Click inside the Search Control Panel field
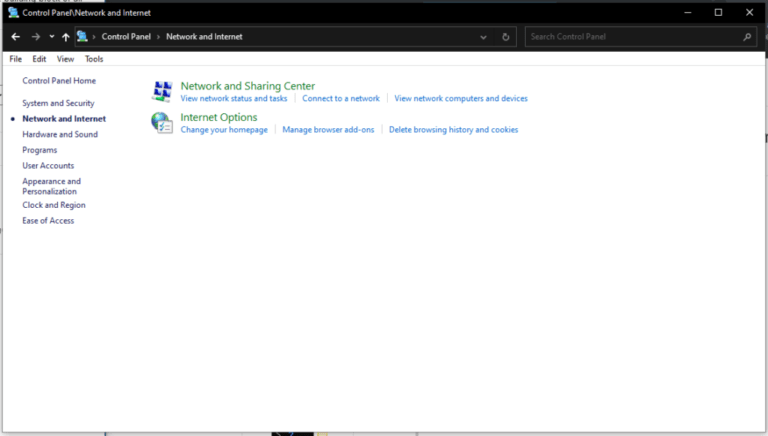Image resolution: width=768 pixels, height=436 pixels. click(x=633, y=37)
